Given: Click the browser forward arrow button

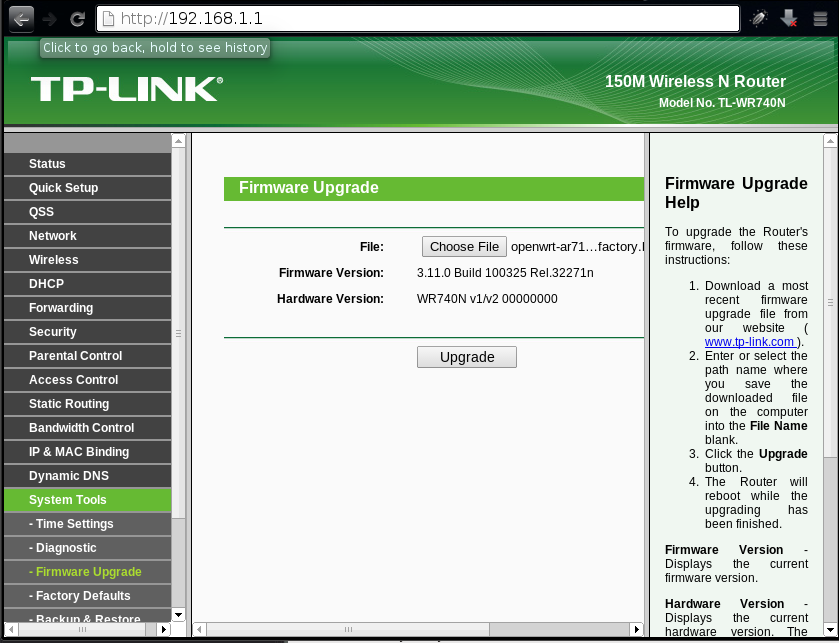Looking at the screenshot, I should 49,19.
